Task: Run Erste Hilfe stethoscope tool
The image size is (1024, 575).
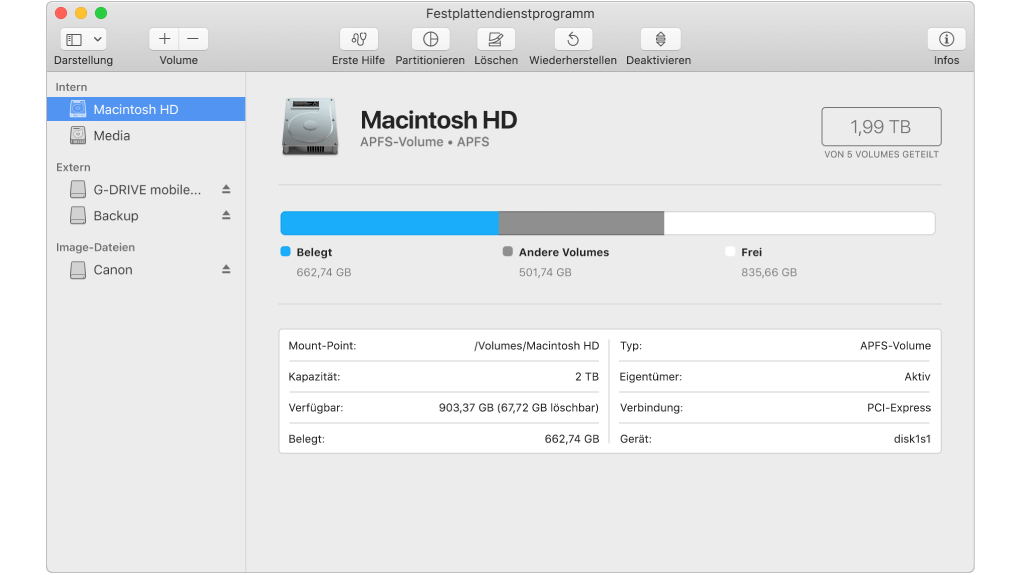Action: (359, 39)
